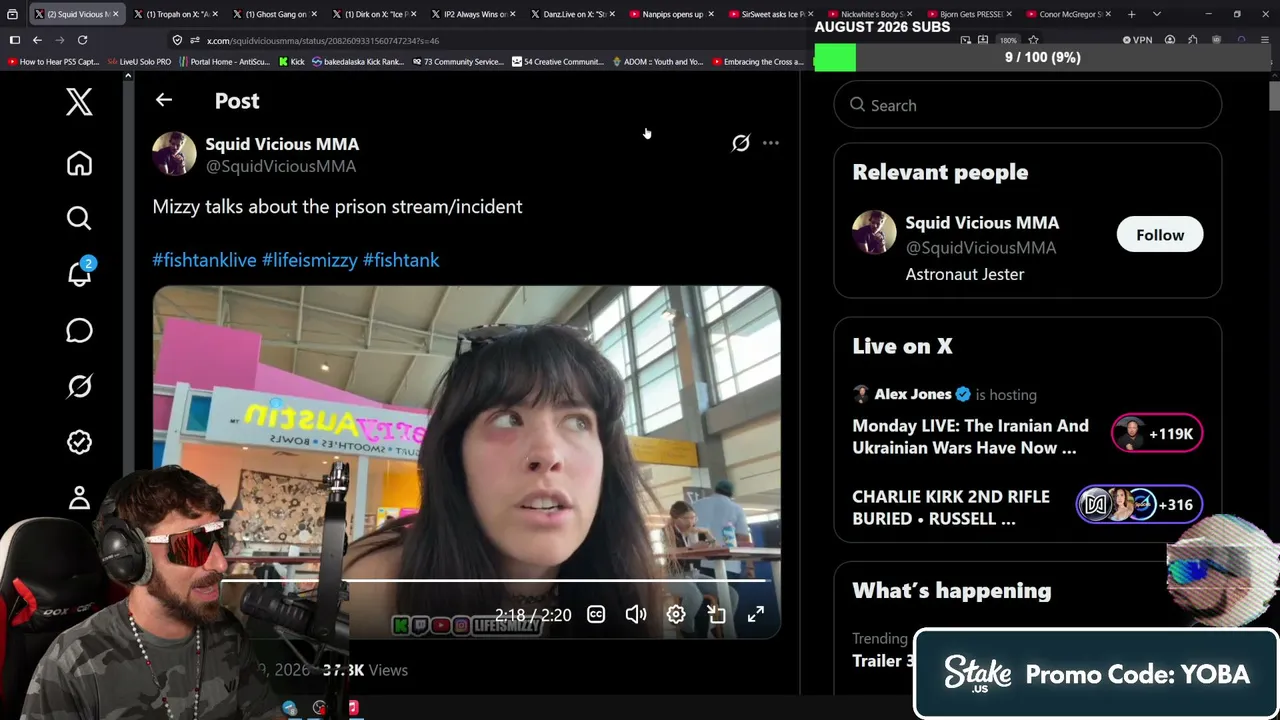Viewport: 1280px width, 720px height.
Task: Open the ADOM :: Youth and Yo... bookmark
Action: coord(657,62)
